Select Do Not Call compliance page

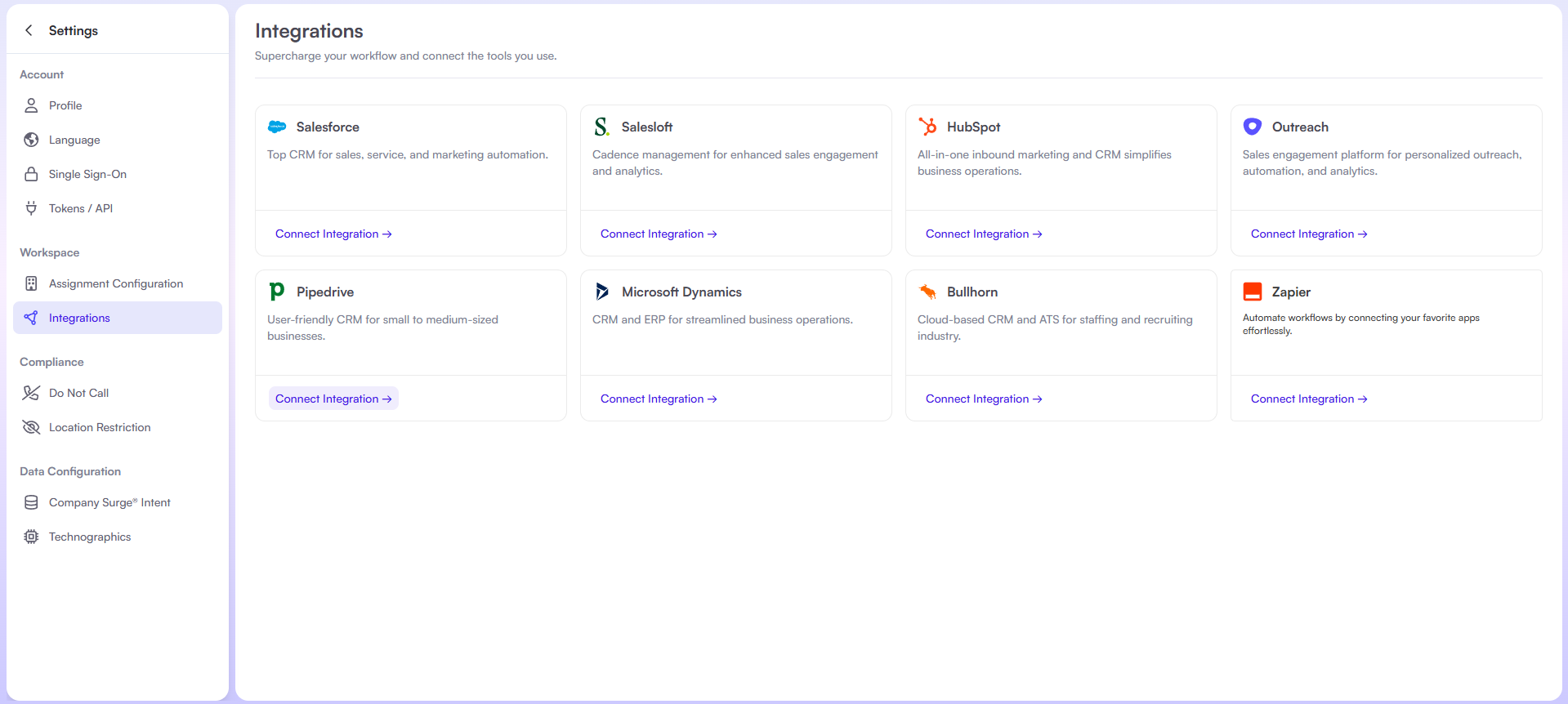point(78,393)
